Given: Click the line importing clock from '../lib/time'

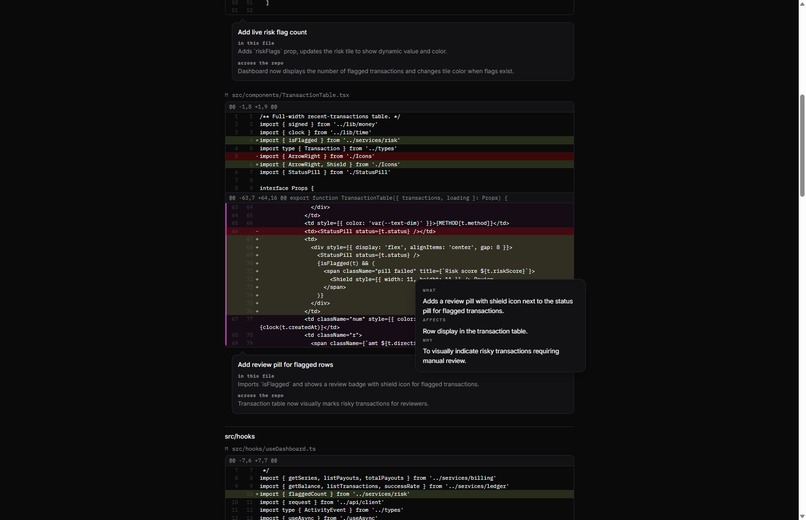Looking at the screenshot, I should [399, 133].
